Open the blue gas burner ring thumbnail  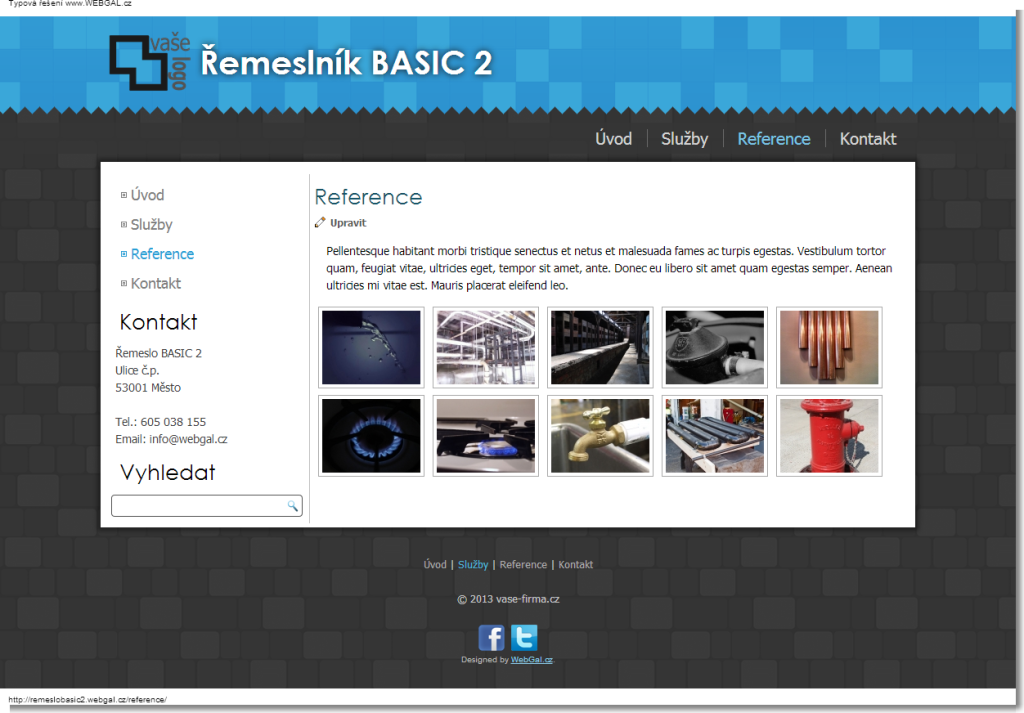point(371,436)
